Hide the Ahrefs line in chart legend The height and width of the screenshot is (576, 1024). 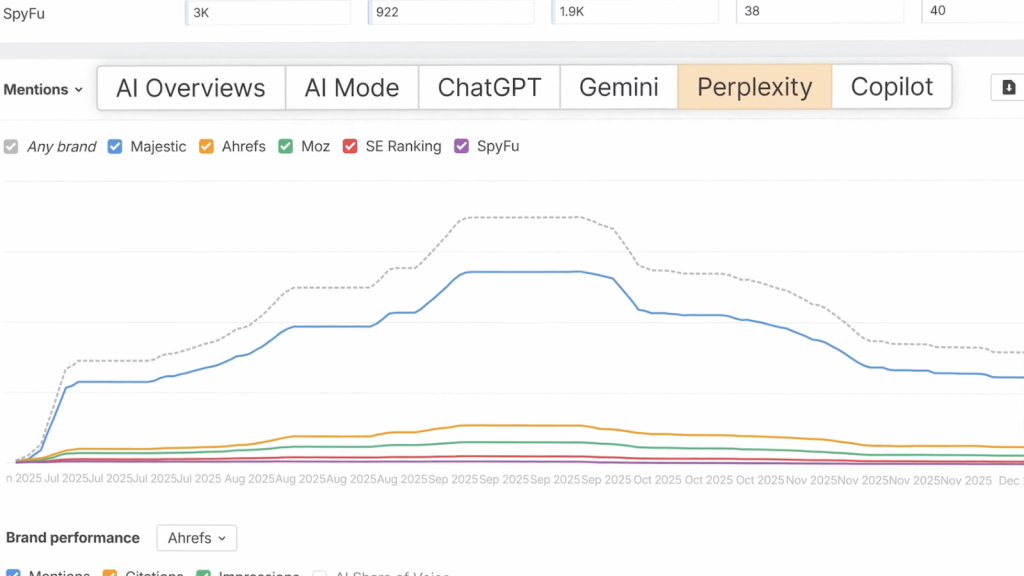coord(206,147)
